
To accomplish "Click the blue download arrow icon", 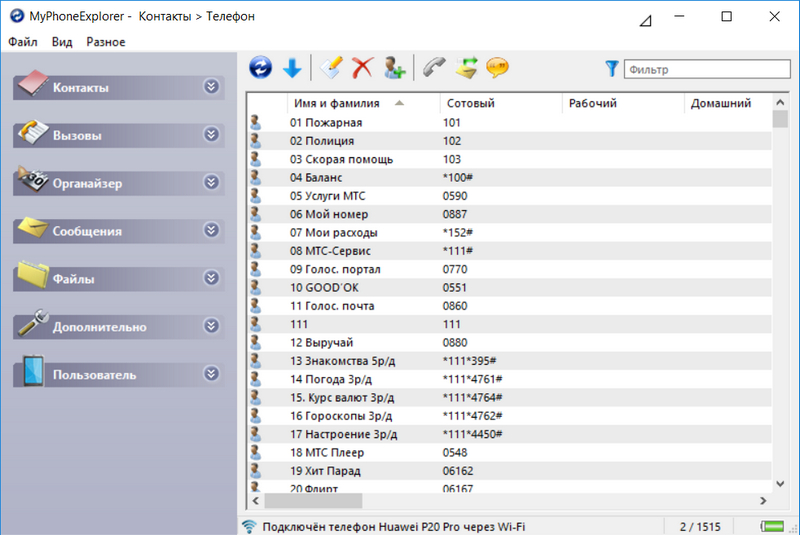I will pos(292,68).
